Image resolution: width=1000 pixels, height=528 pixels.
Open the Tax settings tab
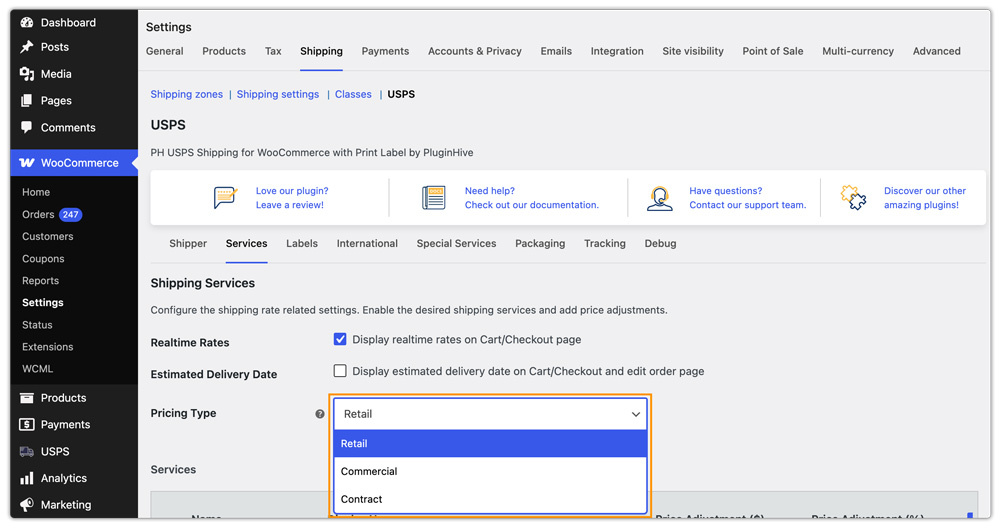tap(273, 51)
